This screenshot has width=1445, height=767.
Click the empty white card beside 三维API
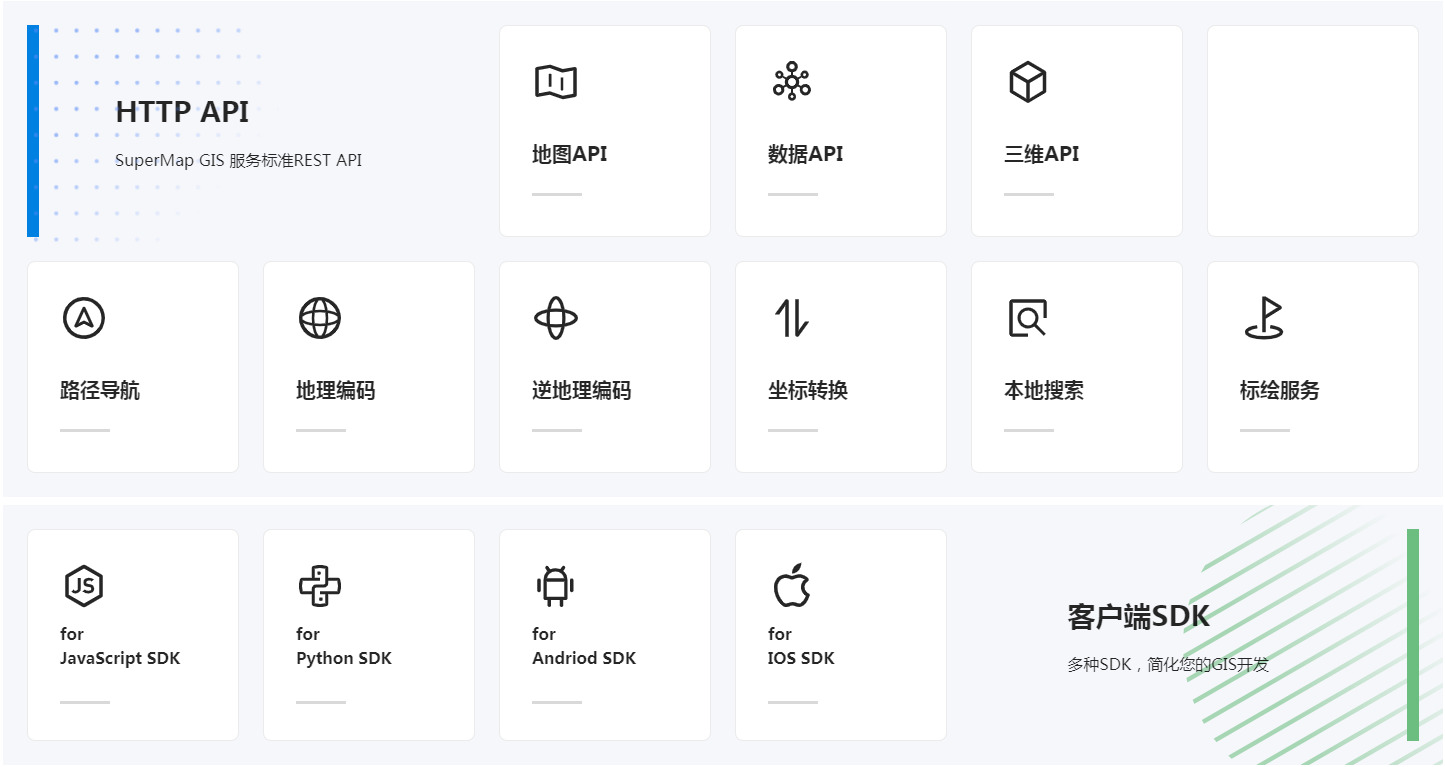1312,131
